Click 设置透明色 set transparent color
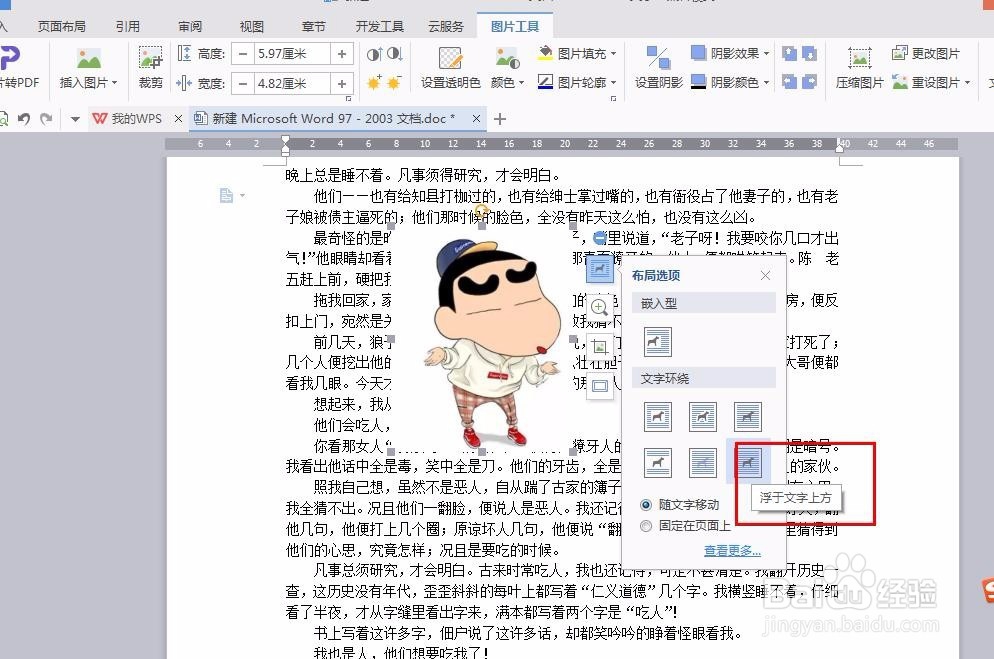 pyautogui.click(x=451, y=67)
